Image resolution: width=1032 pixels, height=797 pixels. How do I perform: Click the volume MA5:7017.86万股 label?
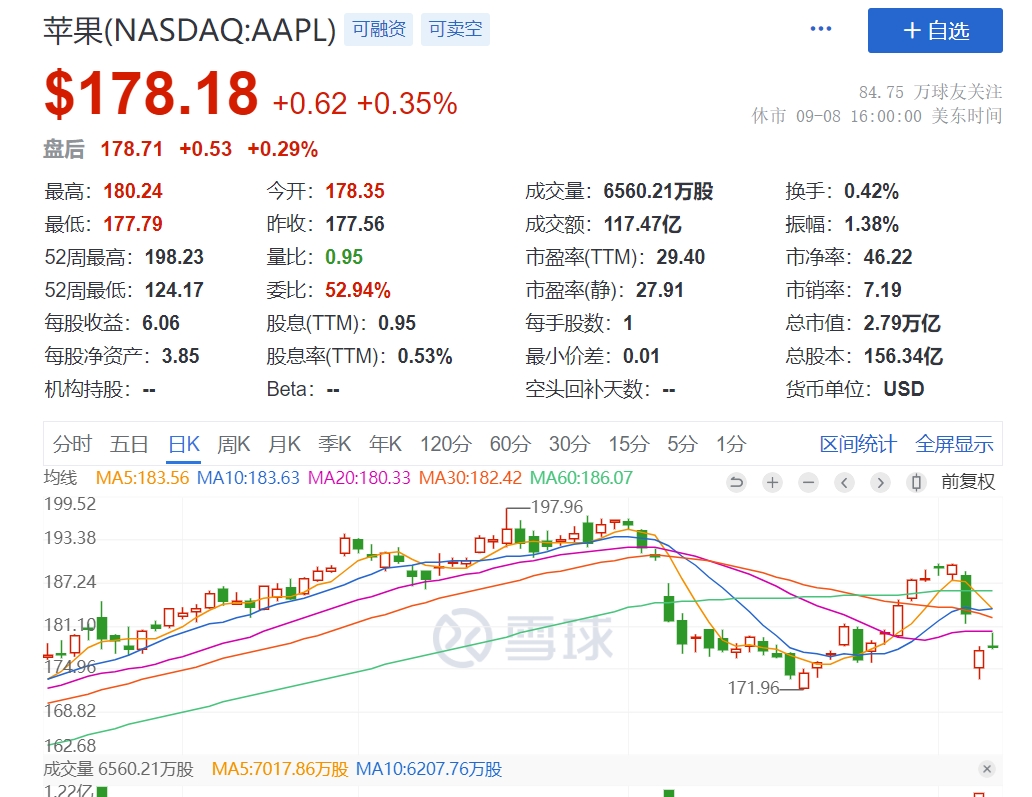coord(280,769)
